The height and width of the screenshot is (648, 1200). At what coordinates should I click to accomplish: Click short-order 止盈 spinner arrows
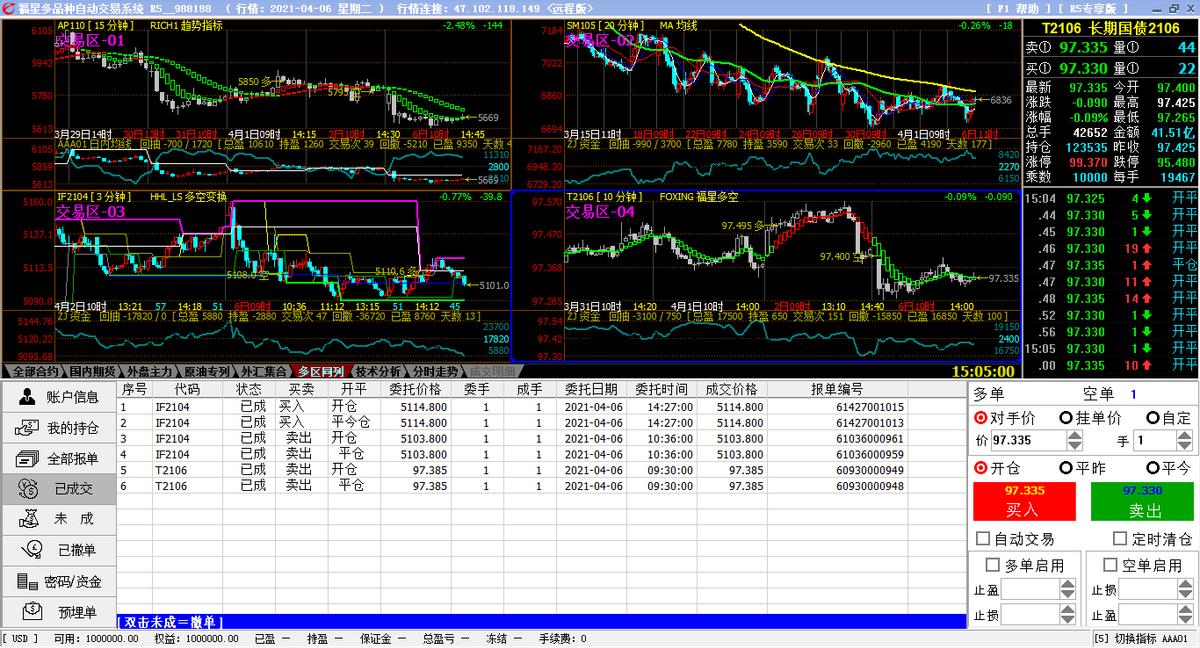tap(1186, 615)
